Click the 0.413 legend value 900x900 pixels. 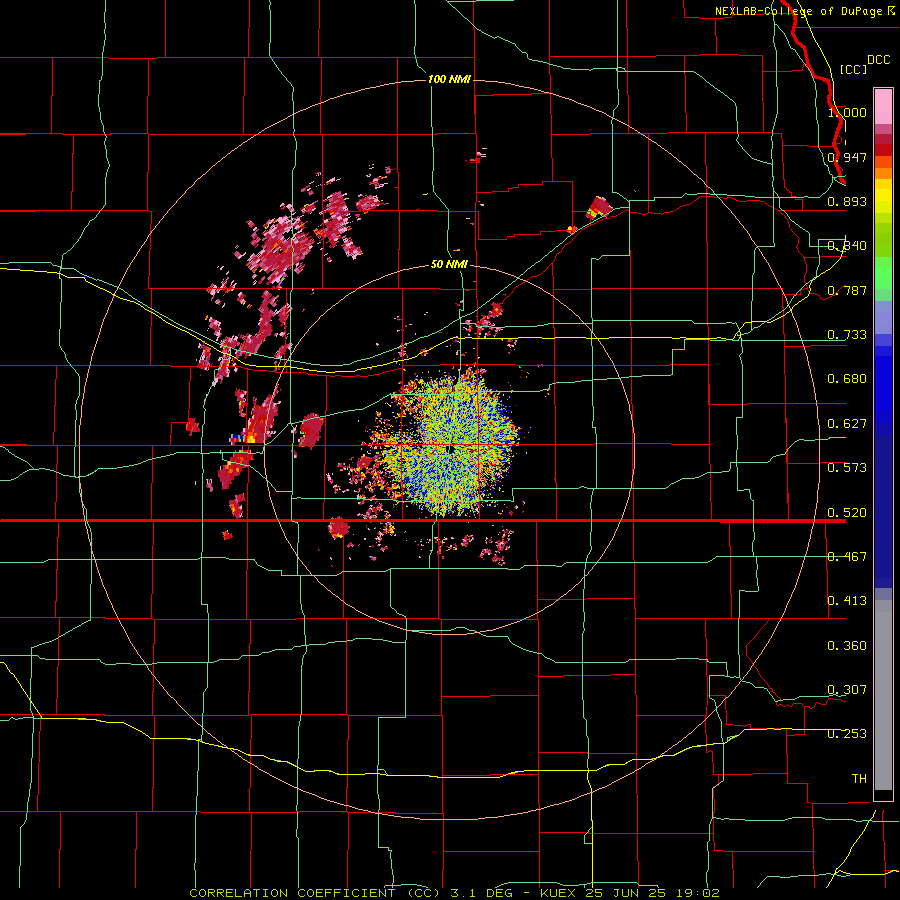847,601
